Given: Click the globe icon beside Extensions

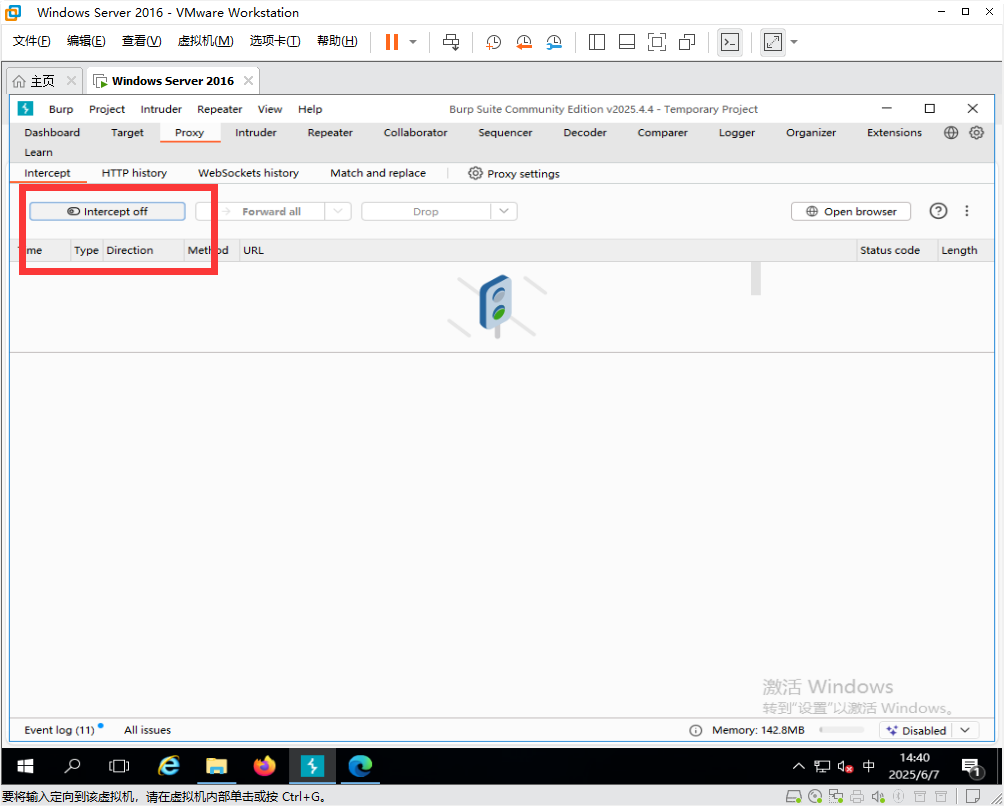Looking at the screenshot, I should point(951,133).
